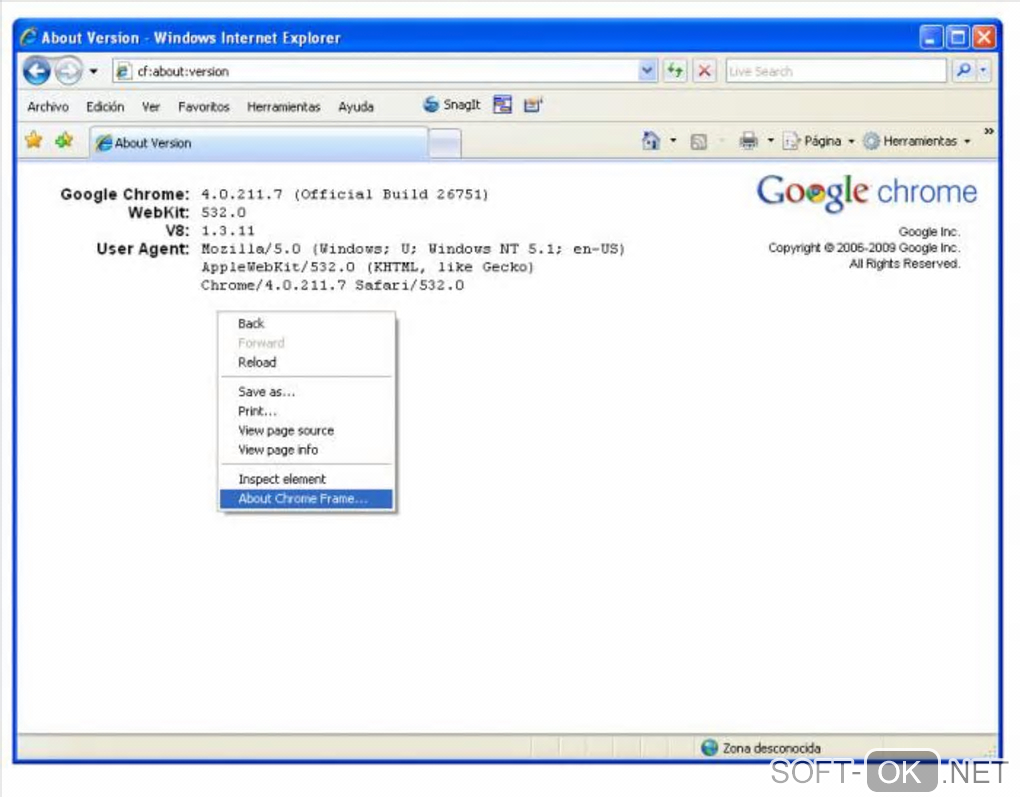
Task: Minimize the Internet Explorer window
Action: (x=930, y=37)
